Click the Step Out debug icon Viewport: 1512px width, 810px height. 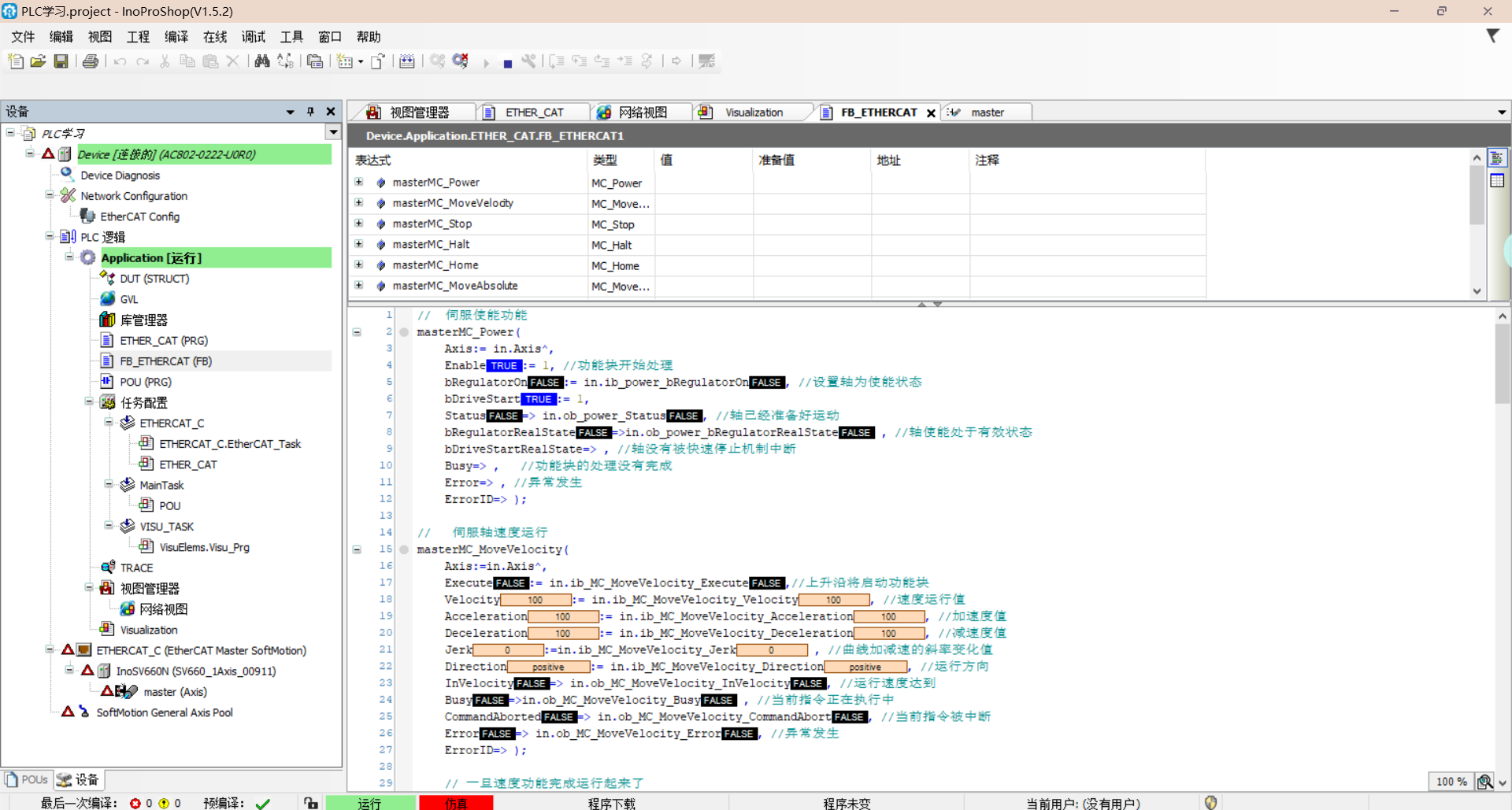coord(602,61)
